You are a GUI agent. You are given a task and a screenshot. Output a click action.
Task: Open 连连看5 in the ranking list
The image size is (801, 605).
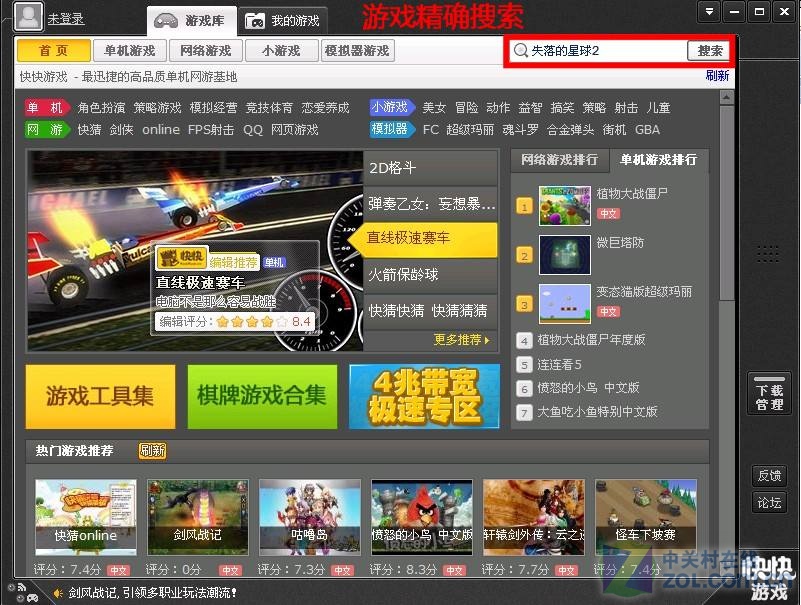[x=559, y=364]
